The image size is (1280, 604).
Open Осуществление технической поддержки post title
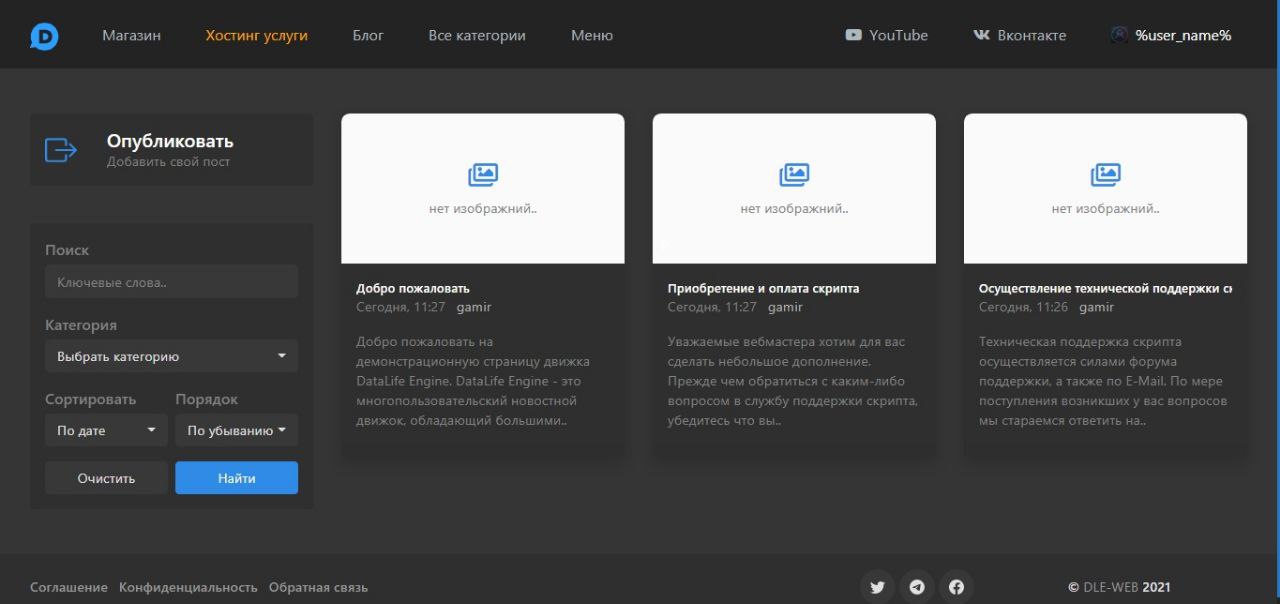[1105, 288]
